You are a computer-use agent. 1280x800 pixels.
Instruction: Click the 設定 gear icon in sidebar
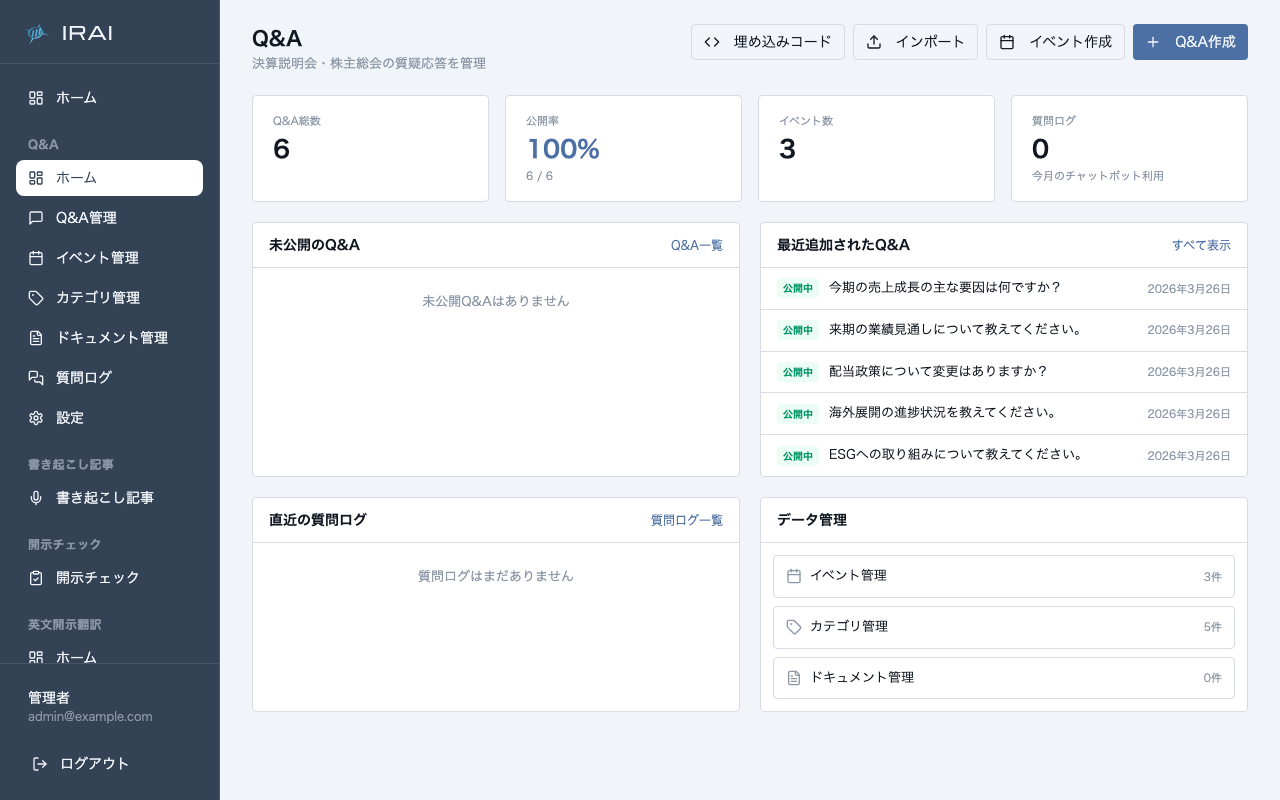coord(36,418)
